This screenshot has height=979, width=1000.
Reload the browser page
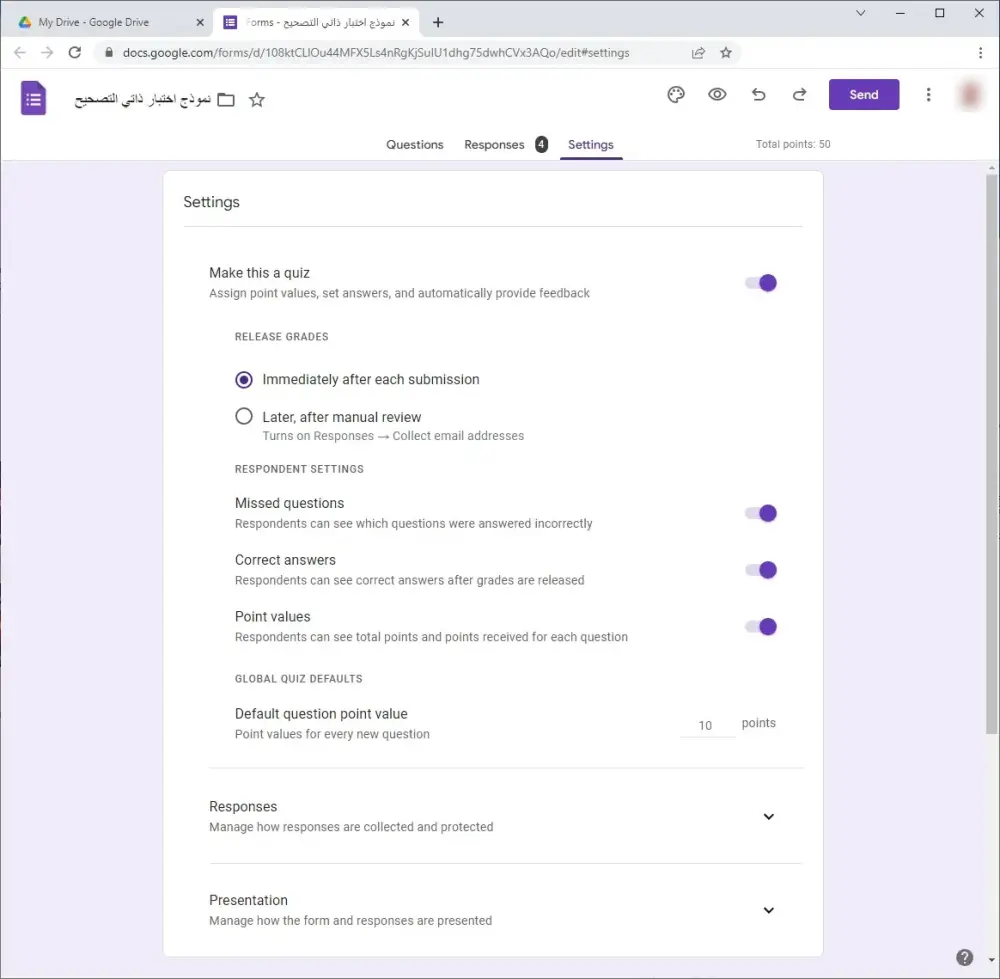tap(75, 52)
